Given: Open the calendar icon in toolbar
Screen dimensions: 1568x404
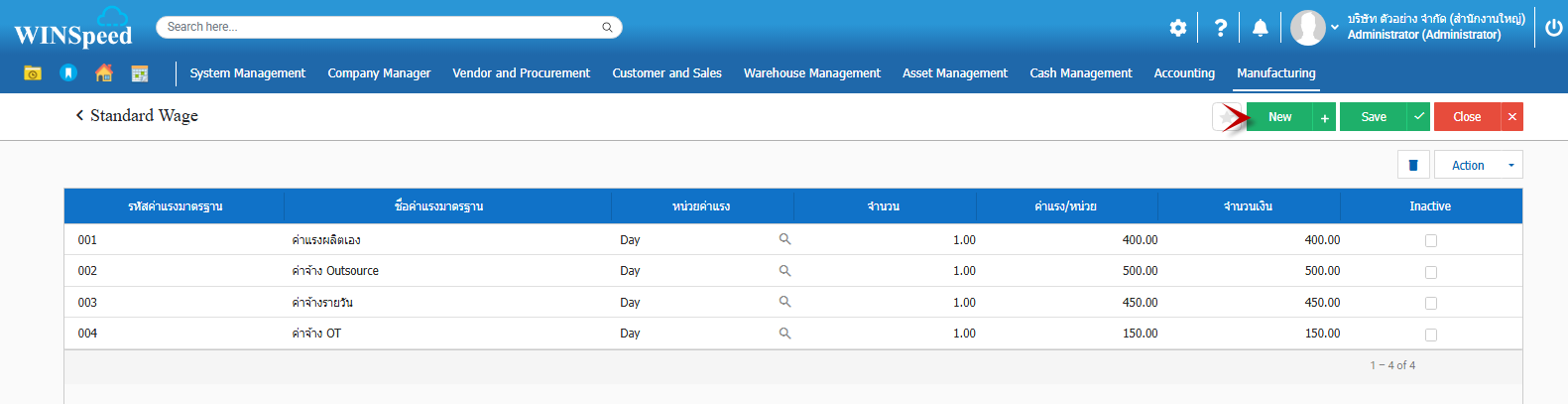Looking at the screenshot, I should (x=140, y=72).
